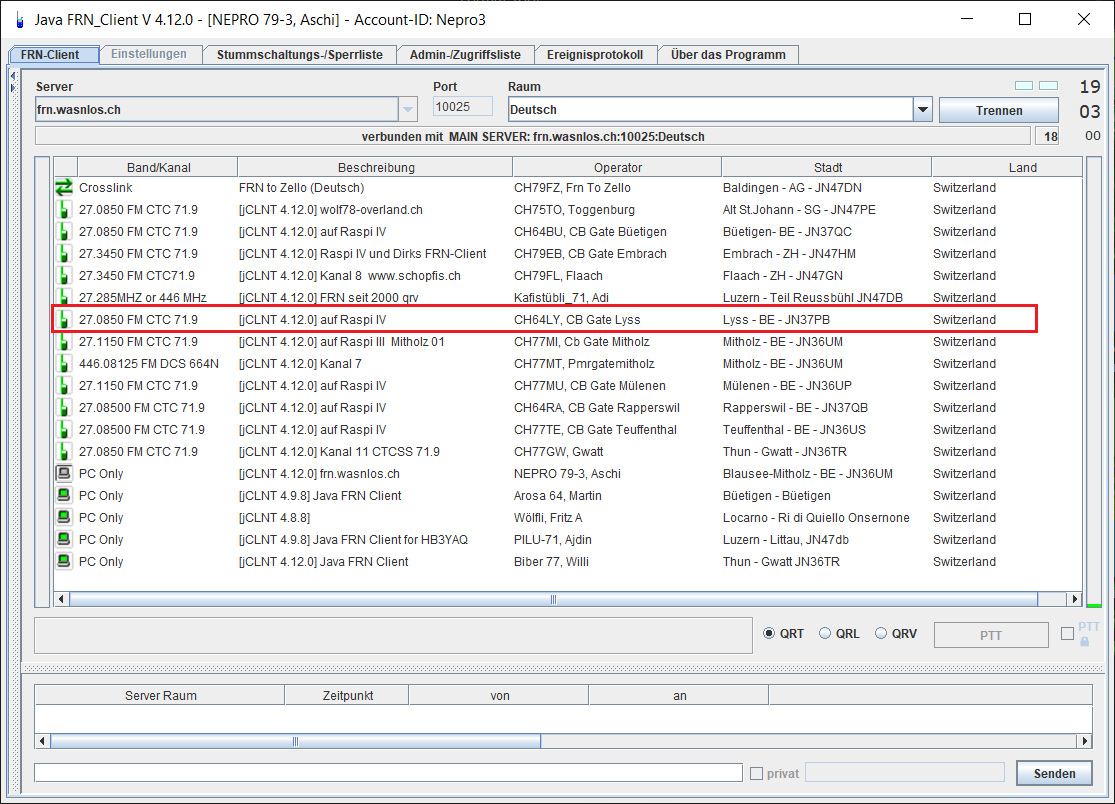This screenshot has height=804, width=1115.
Task: Click the Port field showing 10025
Action: pos(462,107)
